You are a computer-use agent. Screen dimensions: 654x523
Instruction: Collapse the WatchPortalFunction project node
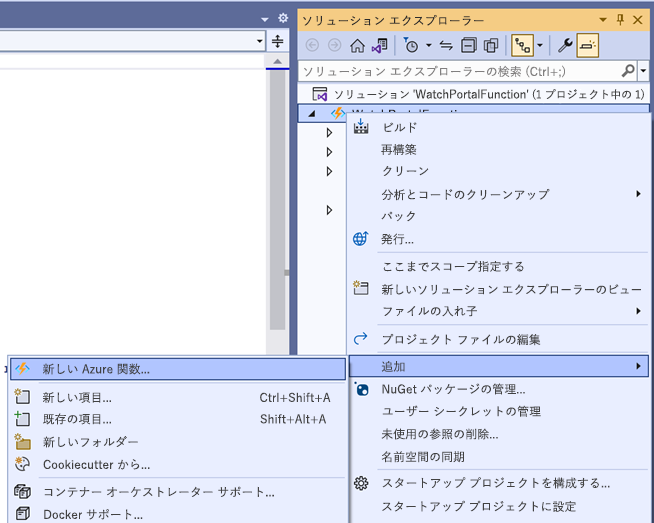[x=312, y=113]
